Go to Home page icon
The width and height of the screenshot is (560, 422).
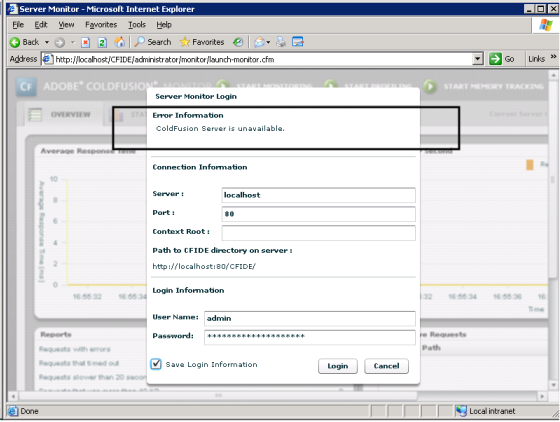click(x=120, y=42)
